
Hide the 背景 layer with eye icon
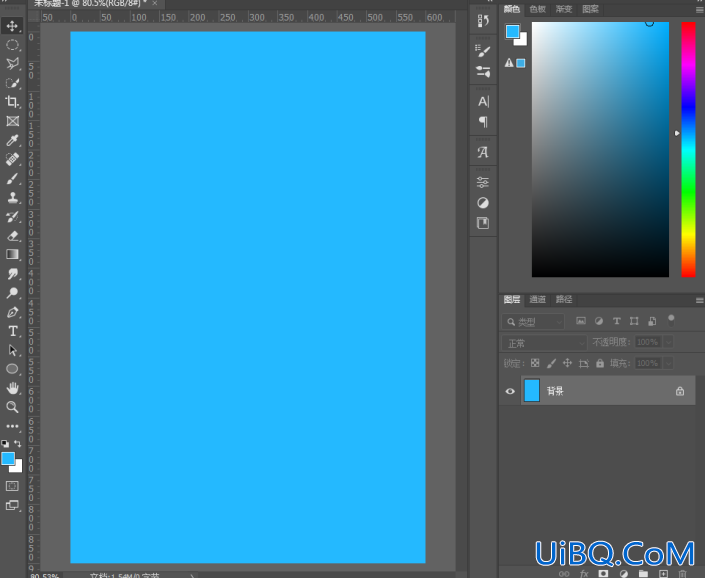tap(510, 391)
